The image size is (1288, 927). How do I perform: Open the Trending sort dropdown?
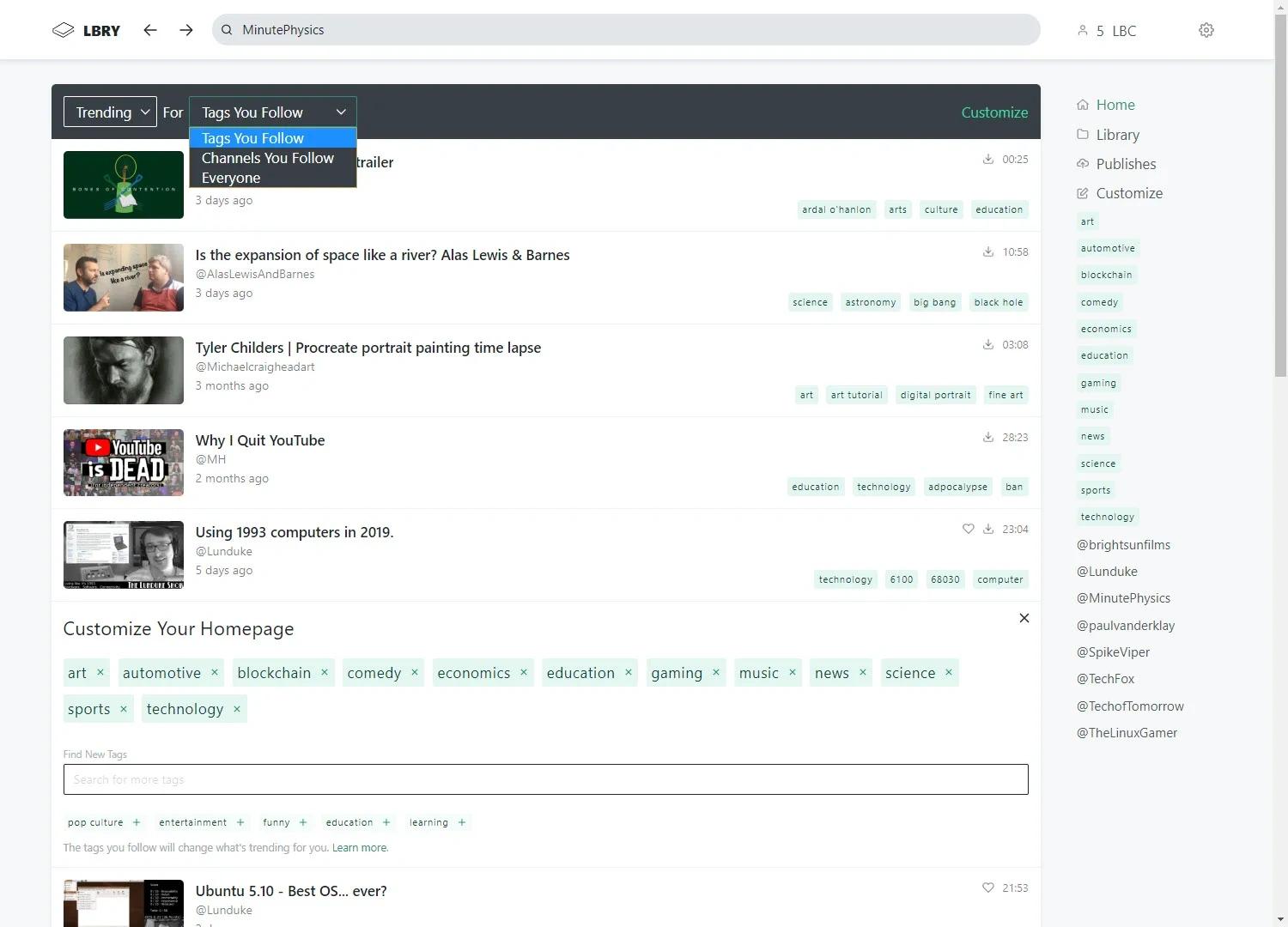pos(110,112)
